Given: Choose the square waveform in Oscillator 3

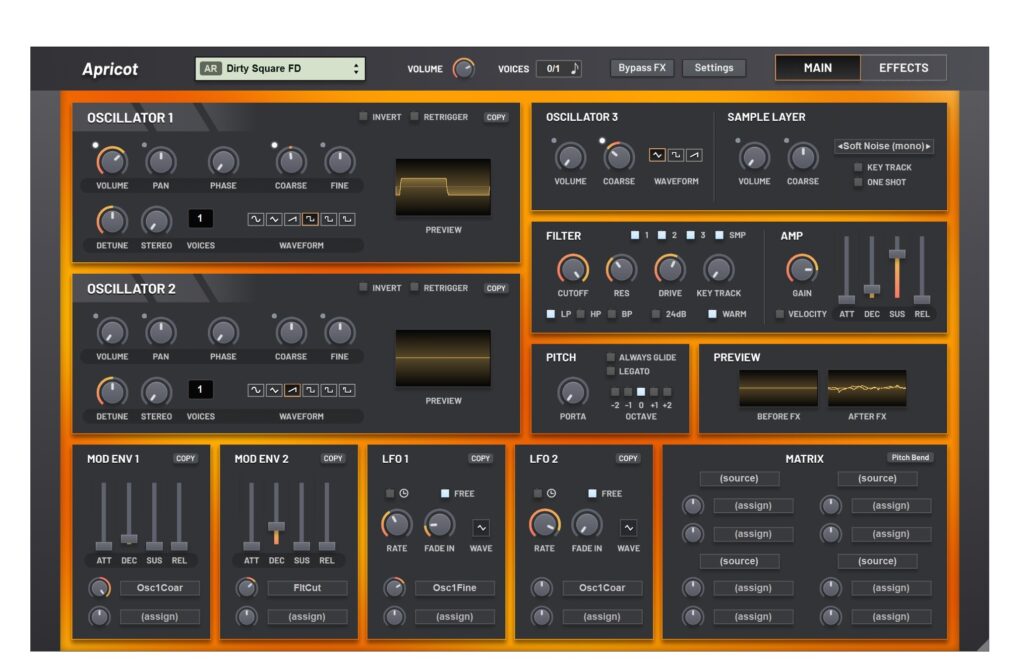Looking at the screenshot, I should [675, 155].
